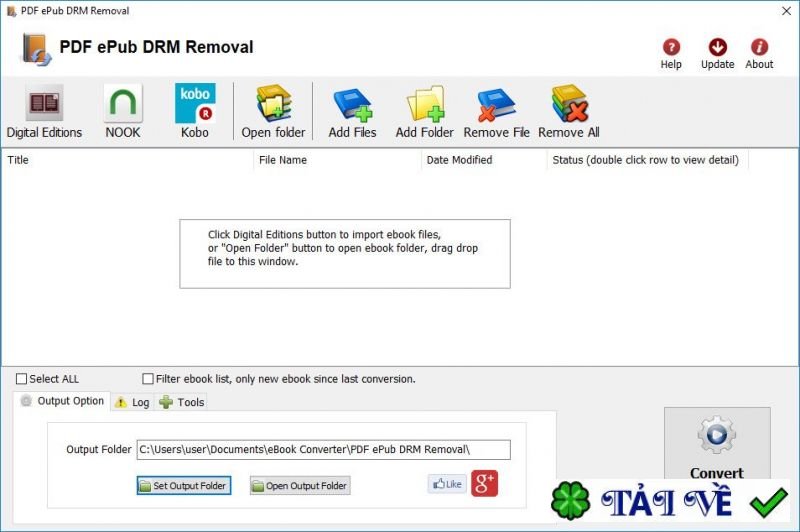The image size is (800, 532).
Task: Check for an Update
Action: click(717, 54)
